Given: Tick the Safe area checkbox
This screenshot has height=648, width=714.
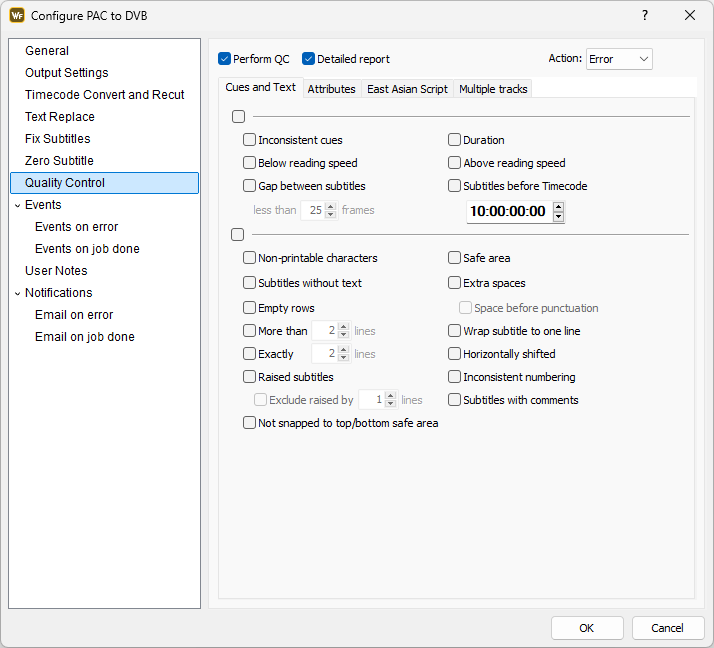Looking at the screenshot, I should click(x=455, y=258).
